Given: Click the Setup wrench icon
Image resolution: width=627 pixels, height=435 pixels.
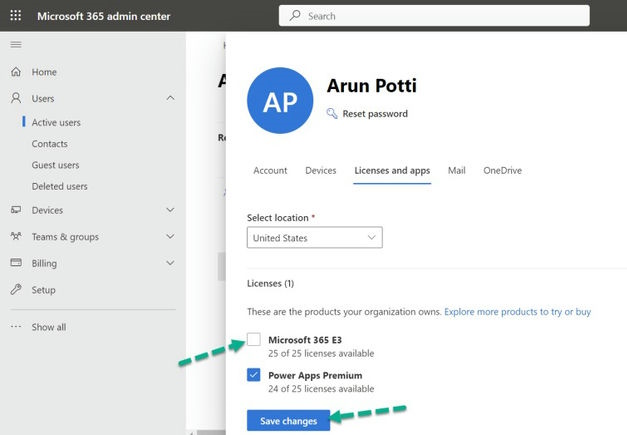Looking at the screenshot, I should pyautogui.click(x=15, y=290).
